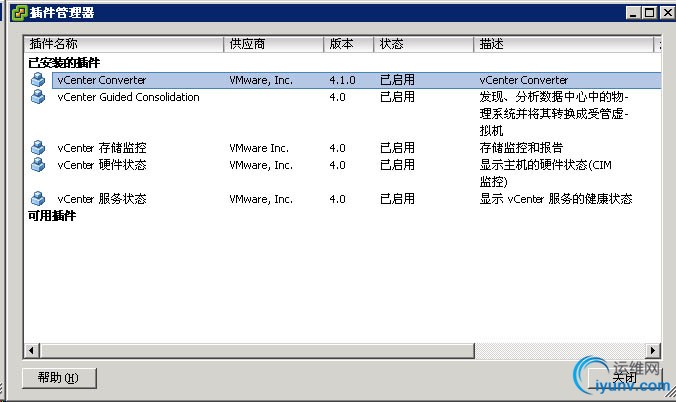The image size is (676, 402).
Task: Click the left arrow of the horizontal scrollbar
Action: coord(32,351)
